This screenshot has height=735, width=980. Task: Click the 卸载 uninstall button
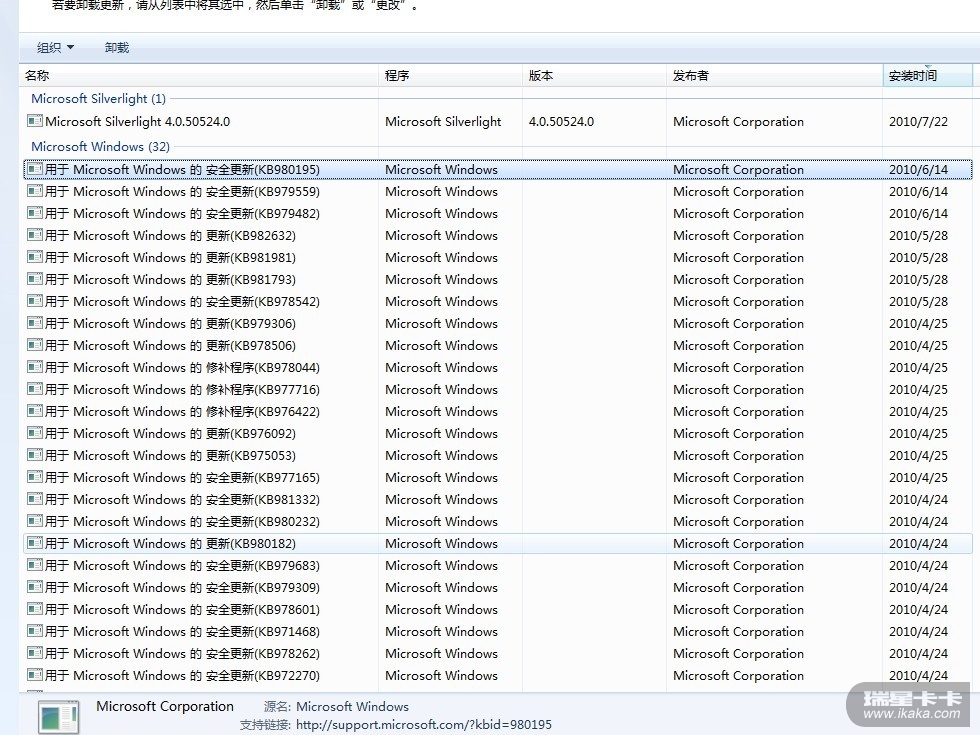(117, 48)
